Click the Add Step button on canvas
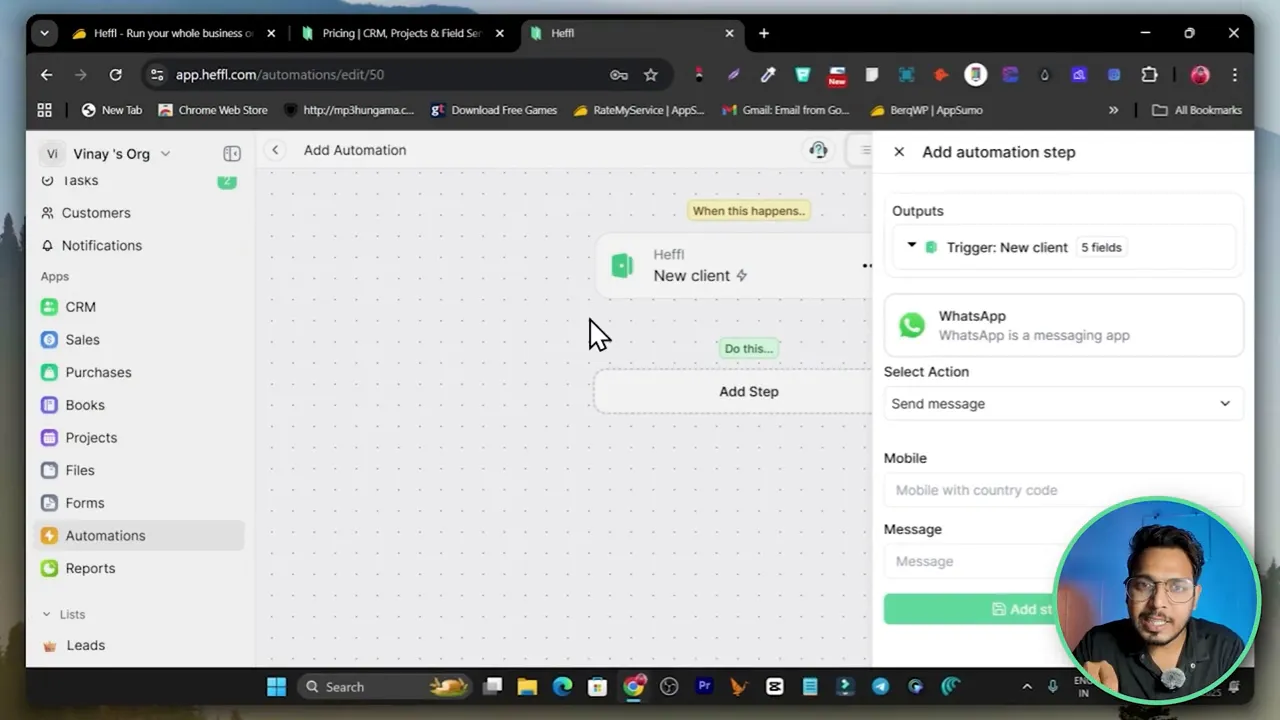Image resolution: width=1280 pixels, height=720 pixels. 748,391
